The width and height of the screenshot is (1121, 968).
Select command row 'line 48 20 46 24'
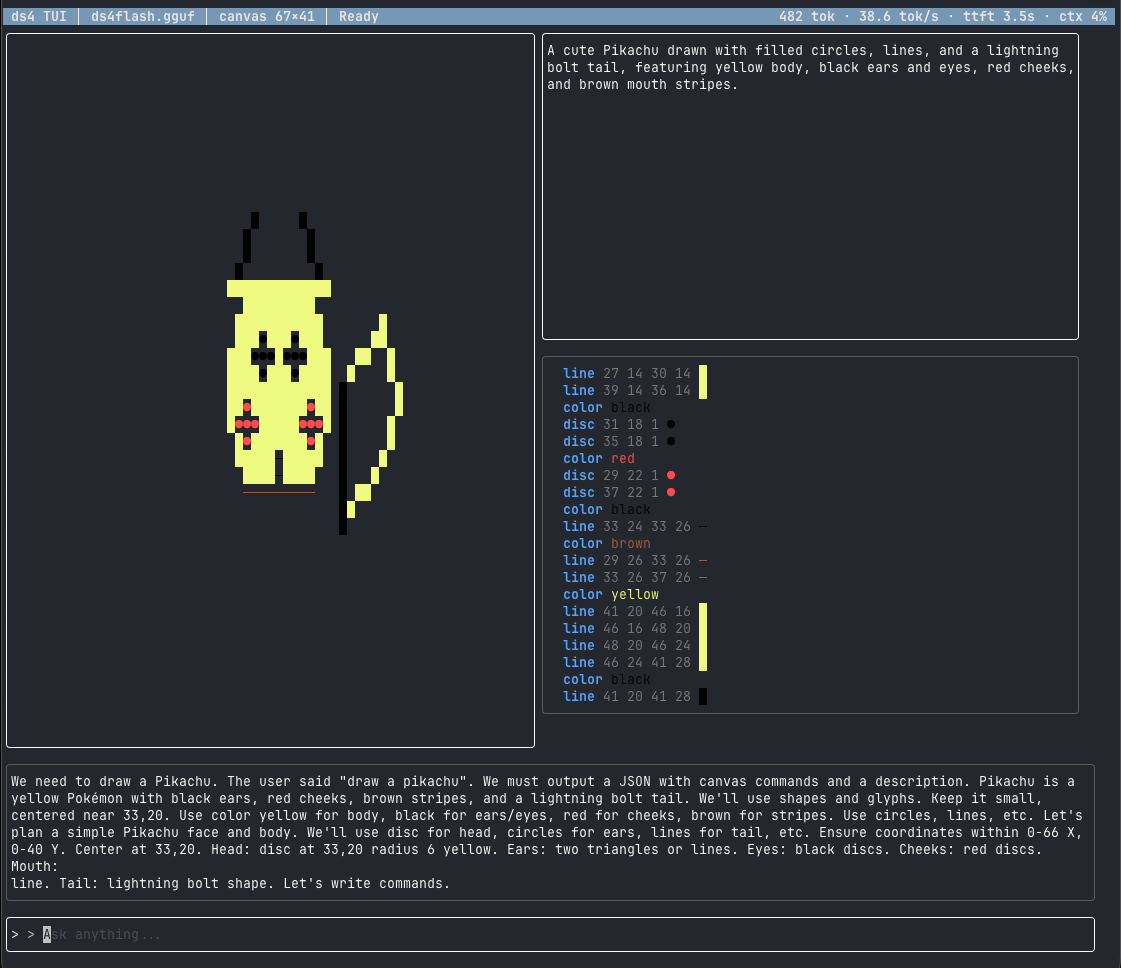pyautogui.click(x=634, y=646)
